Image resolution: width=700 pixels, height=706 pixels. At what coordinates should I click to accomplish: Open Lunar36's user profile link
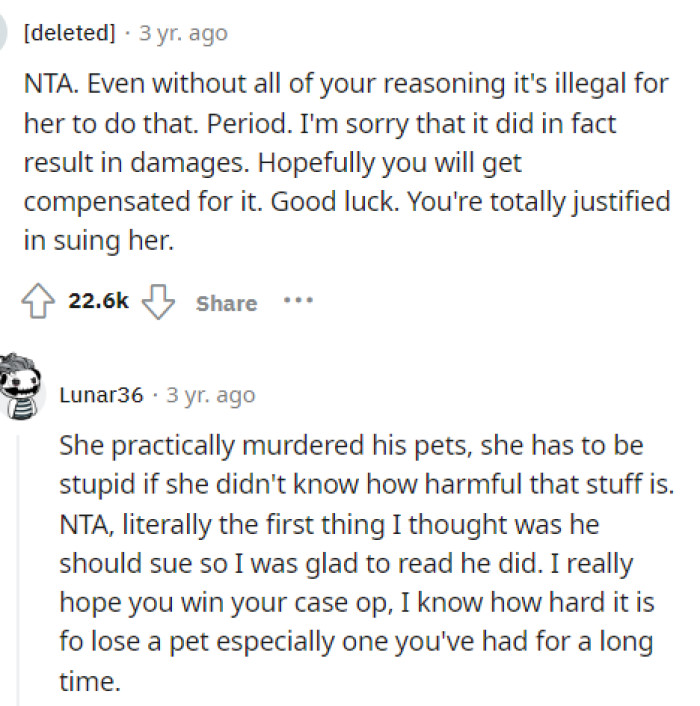(x=101, y=395)
